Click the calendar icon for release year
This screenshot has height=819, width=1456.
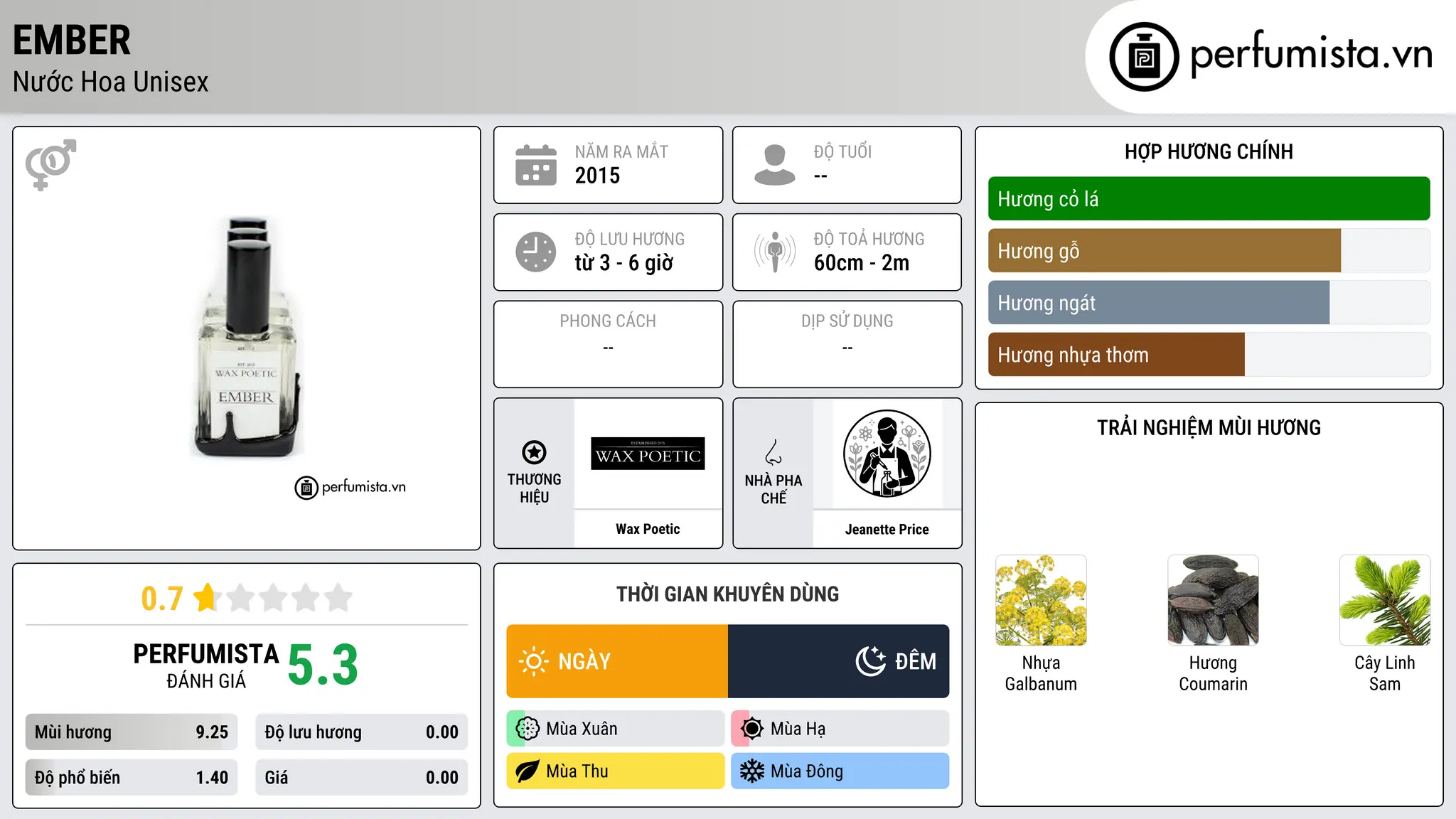pyautogui.click(x=535, y=165)
